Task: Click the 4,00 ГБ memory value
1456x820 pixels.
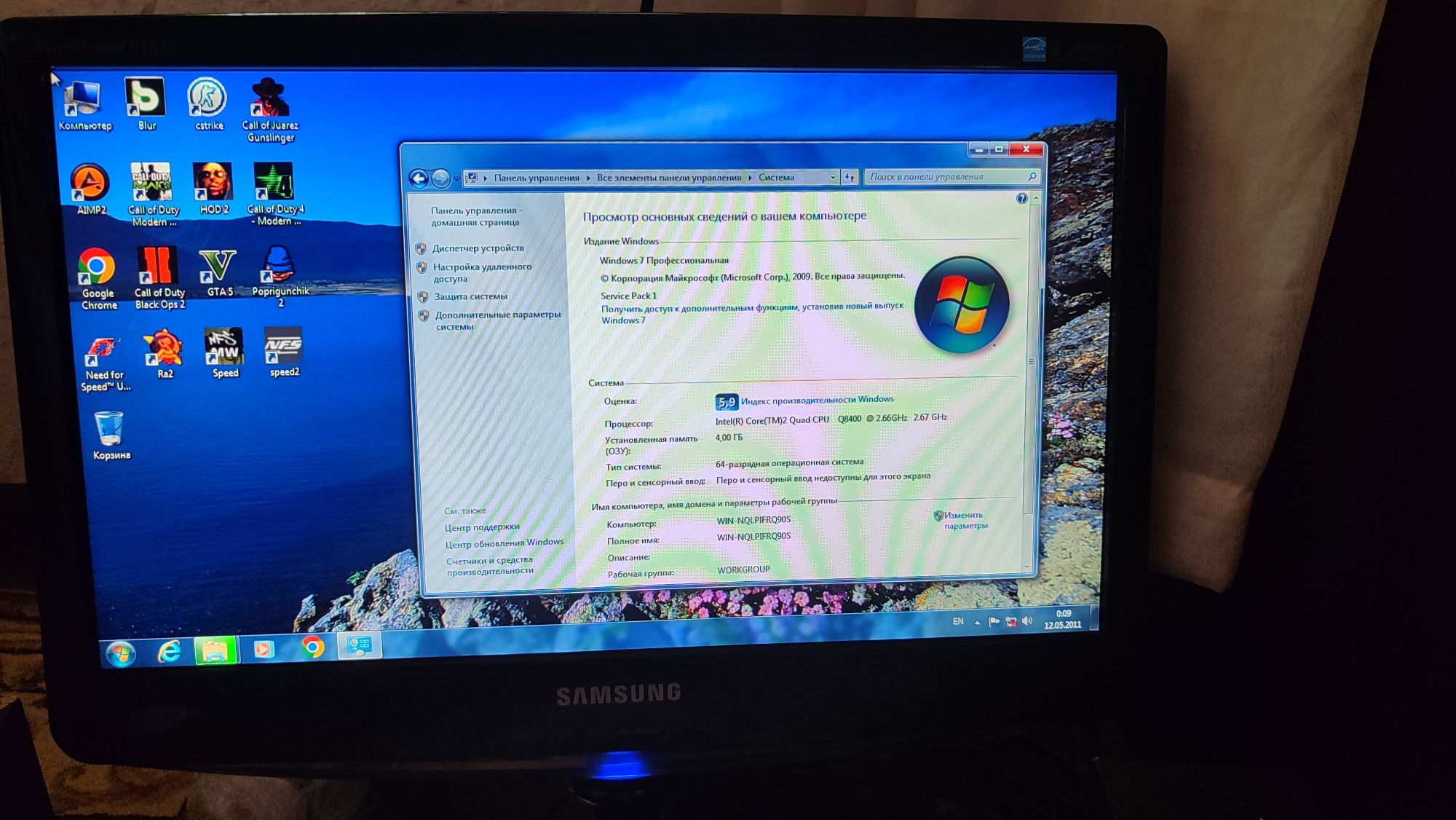Action: coord(729,438)
